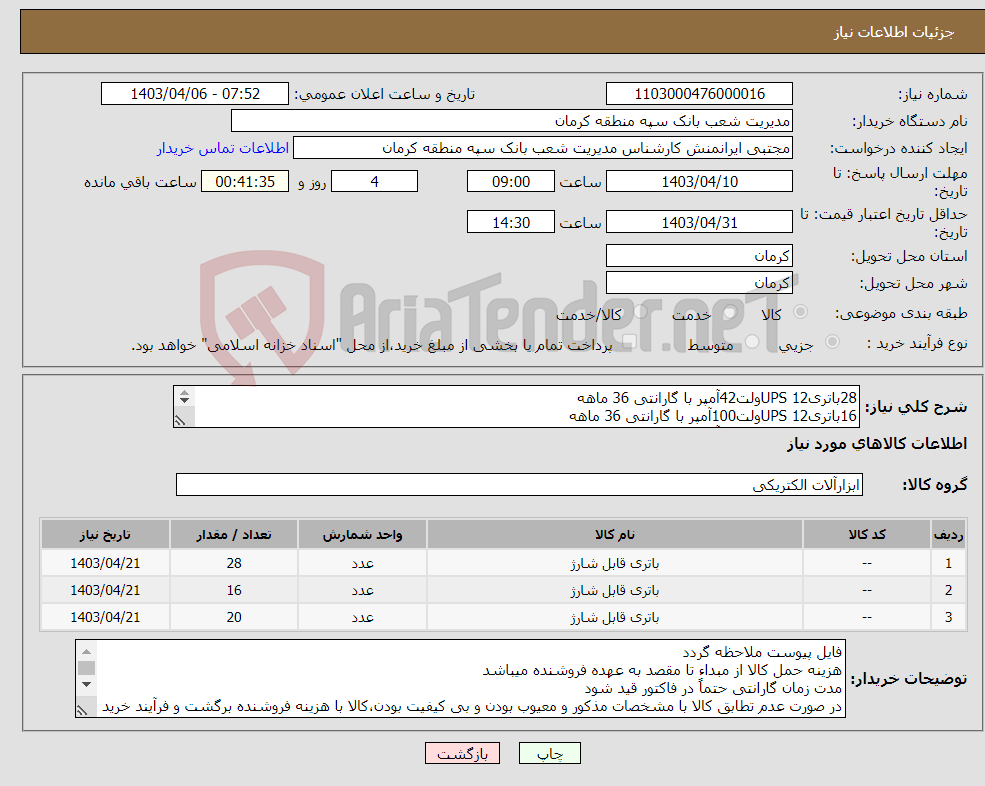Select the کالا/خدمت radio button
The width and height of the screenshot is (985, 786).
(640, 312)
